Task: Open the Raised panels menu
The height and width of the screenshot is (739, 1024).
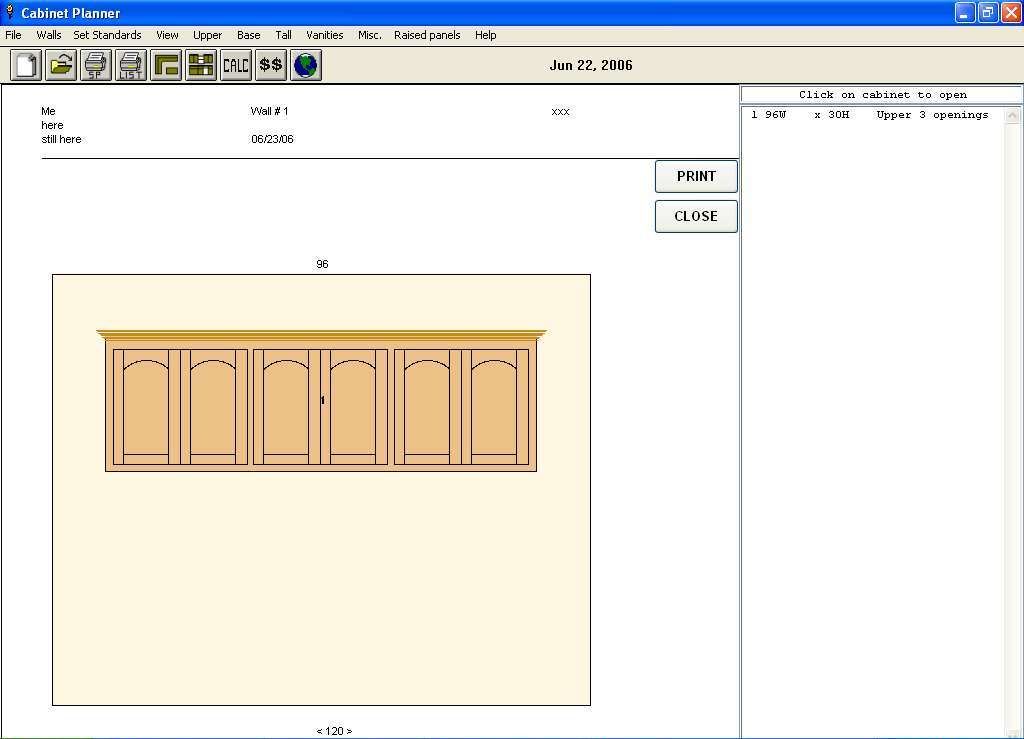Action: coord(427,35)
